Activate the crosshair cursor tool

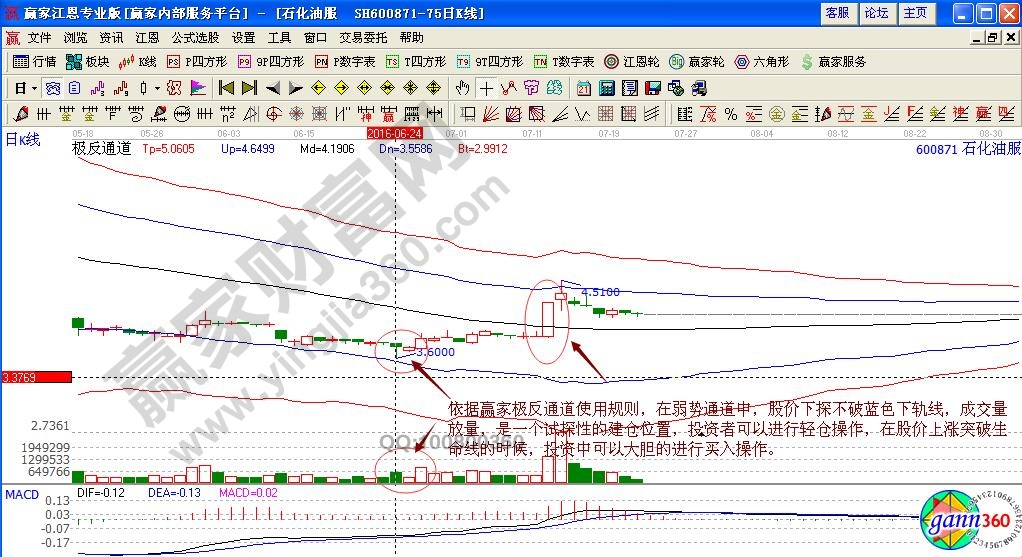point(487,88)
